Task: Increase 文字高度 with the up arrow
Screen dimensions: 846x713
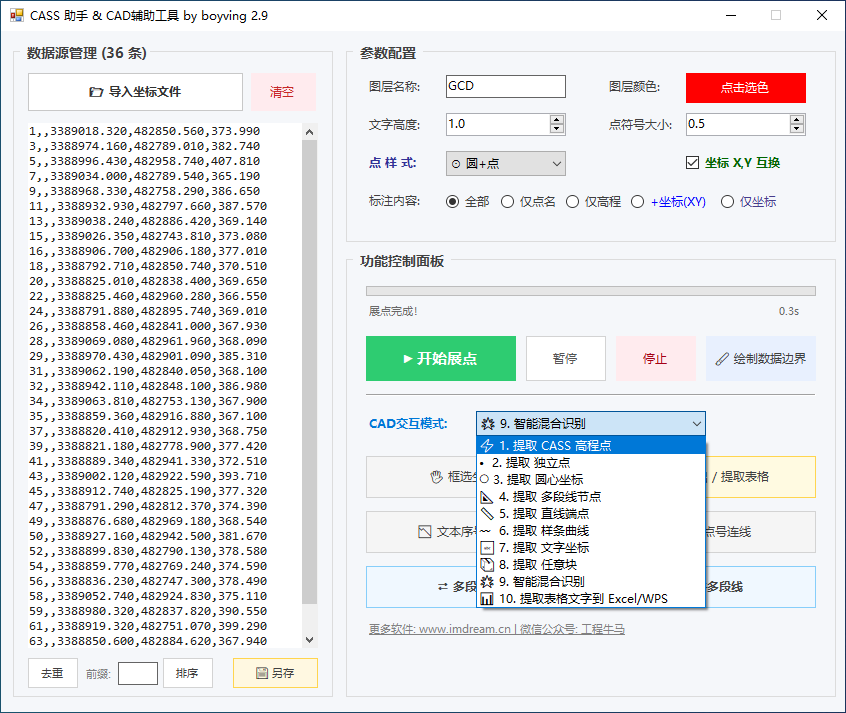Action: click(557, 119)
